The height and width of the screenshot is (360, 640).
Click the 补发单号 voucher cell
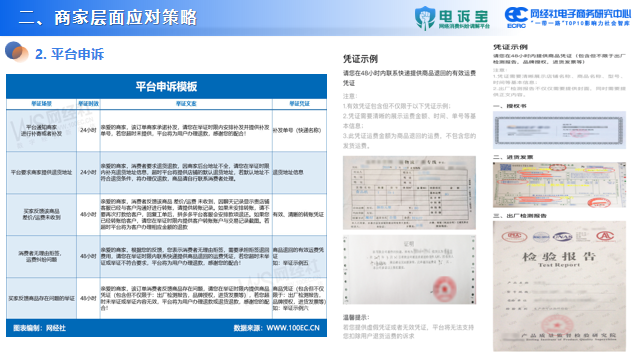click(297, 130)
